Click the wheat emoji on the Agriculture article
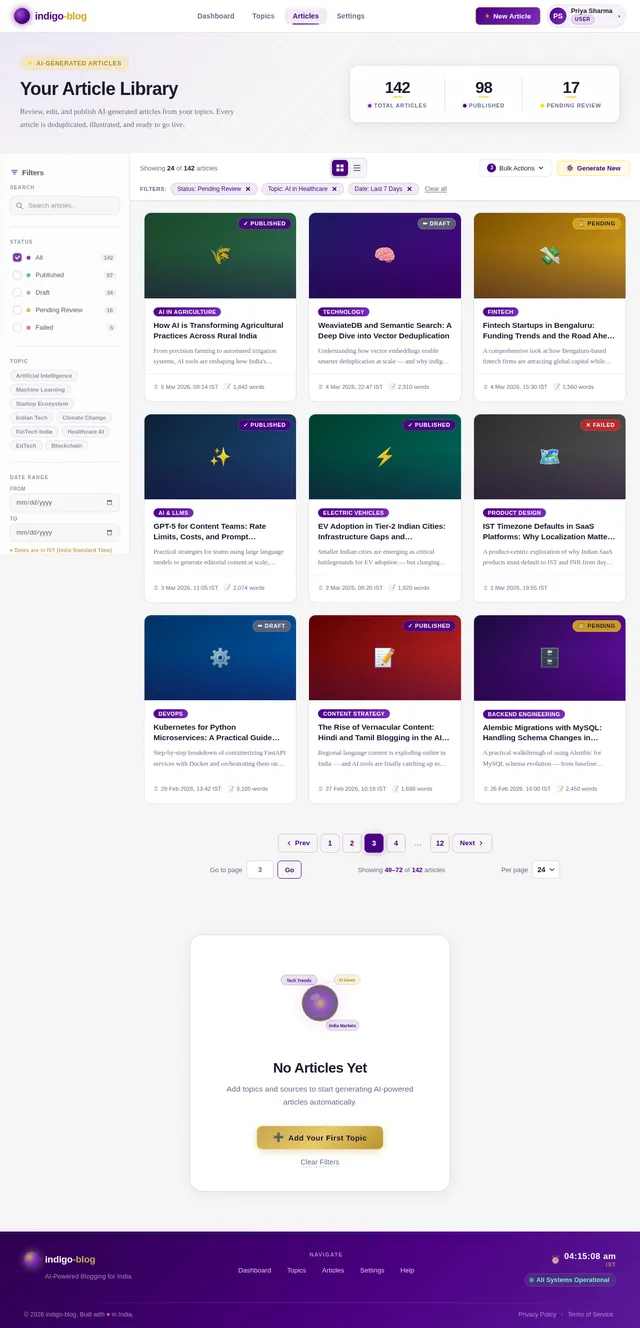The image size is (640, 1328). pyautogui.click(x=219, y=255)
